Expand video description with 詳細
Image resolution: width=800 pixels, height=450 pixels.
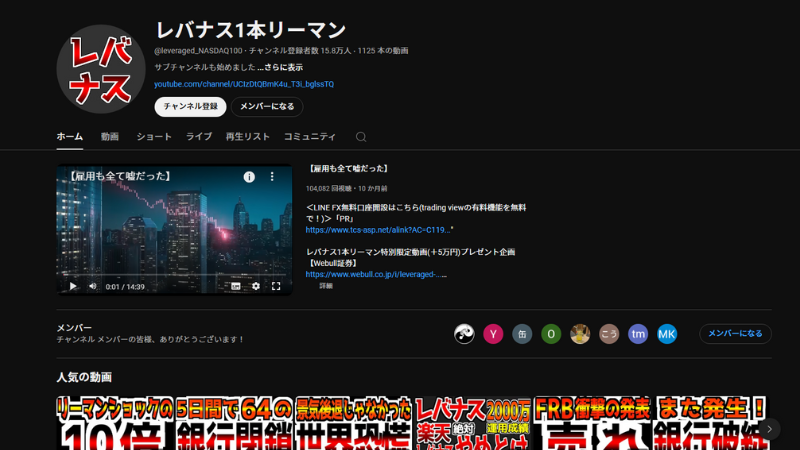pyautogui.click(x=326, y=286)
